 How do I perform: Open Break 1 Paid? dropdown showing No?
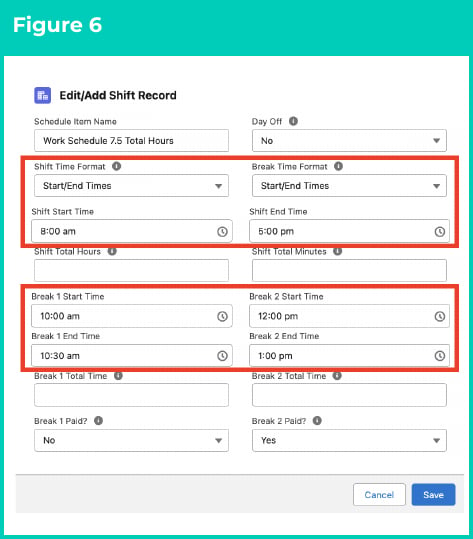(131, 440)
